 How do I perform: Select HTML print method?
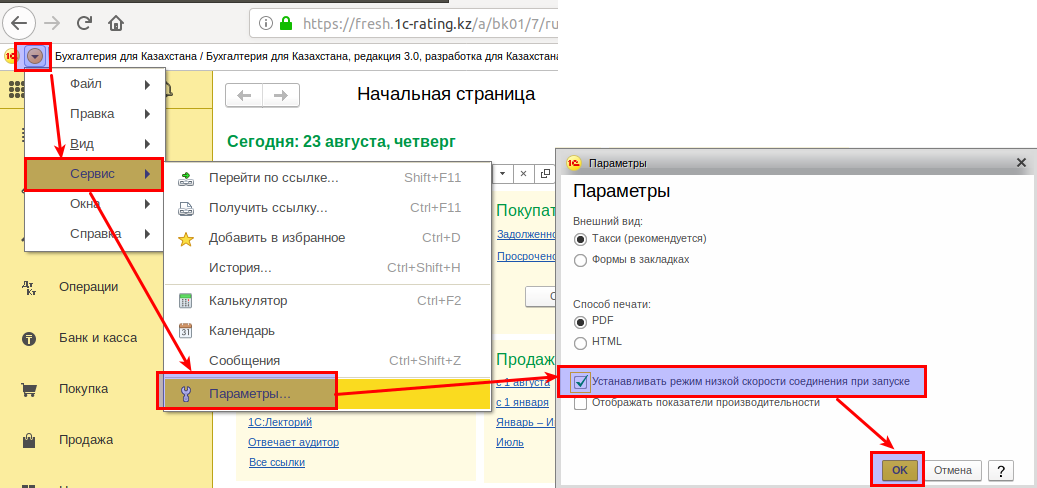pyautogui.click(x=581, y=342)
